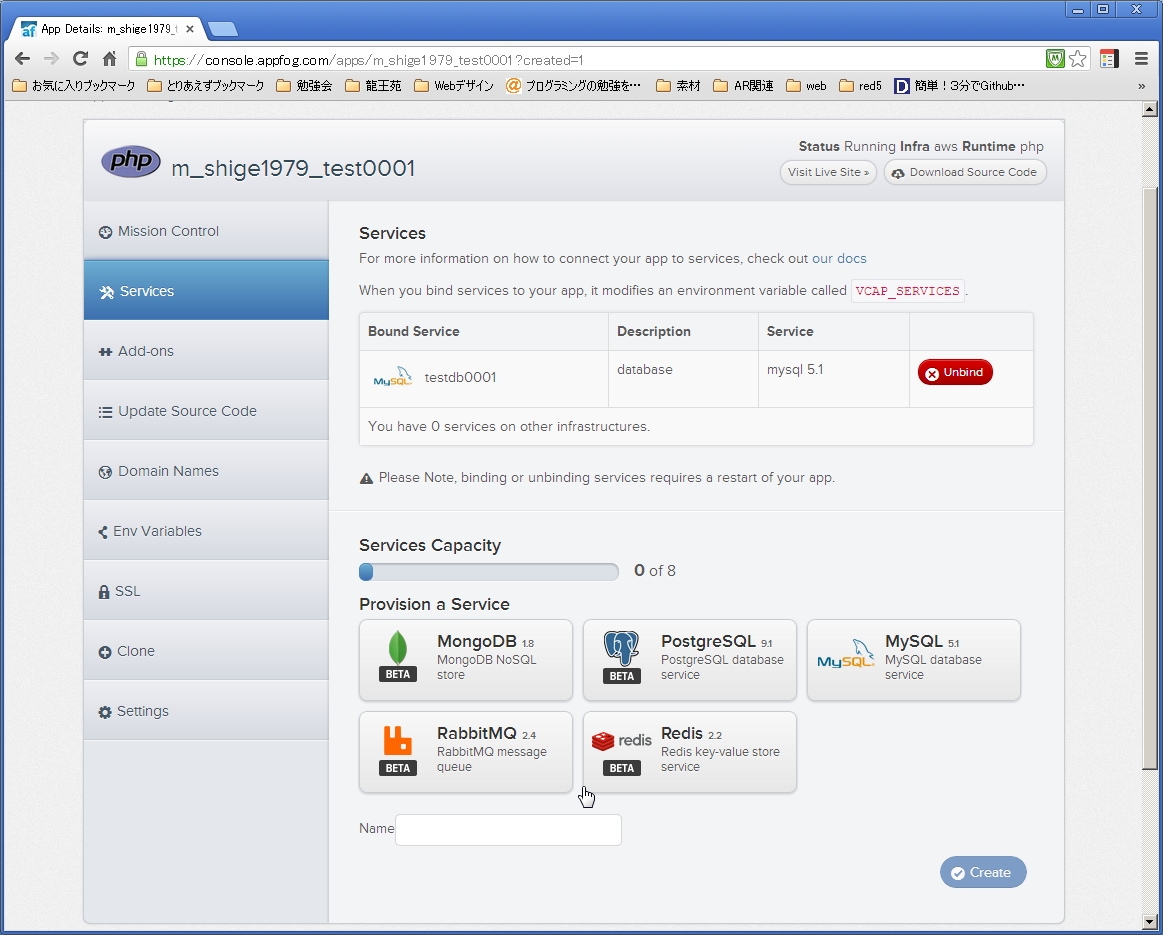Bookmark this page with star icon
This screenshot has width=1163, height=935.
1078,59
